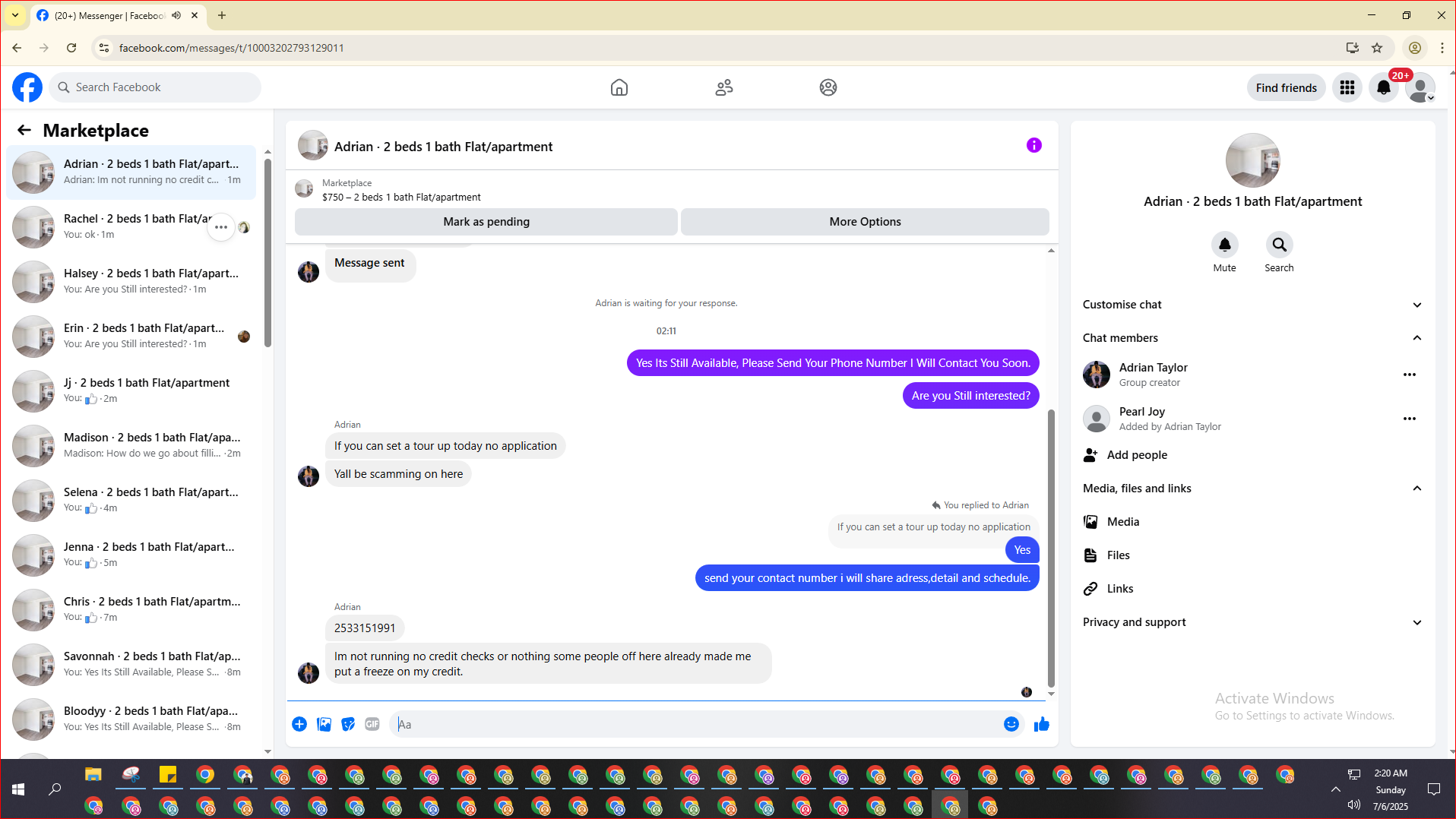The width and height of the screenshot is (1456, 819).
Task: Bookmark this page star icon
Action: point(1377,48)
